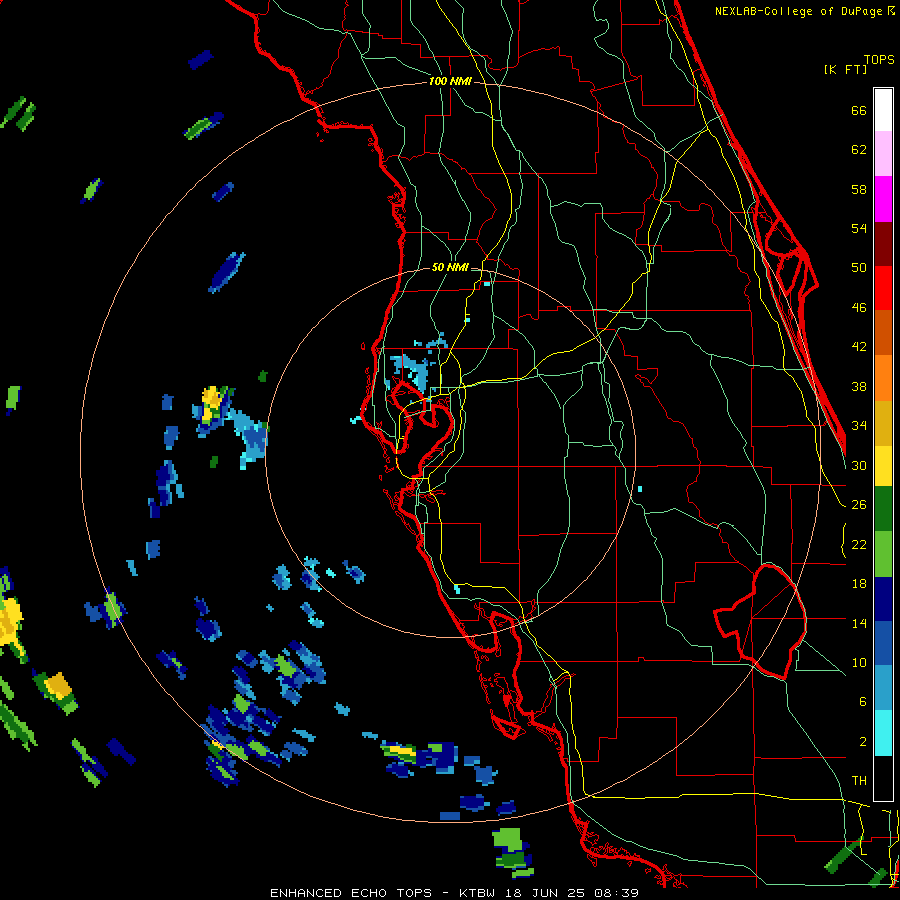Click the 50 legend value on the color scale
Viewport: 900px width, 900px height.
coord(859,267)
